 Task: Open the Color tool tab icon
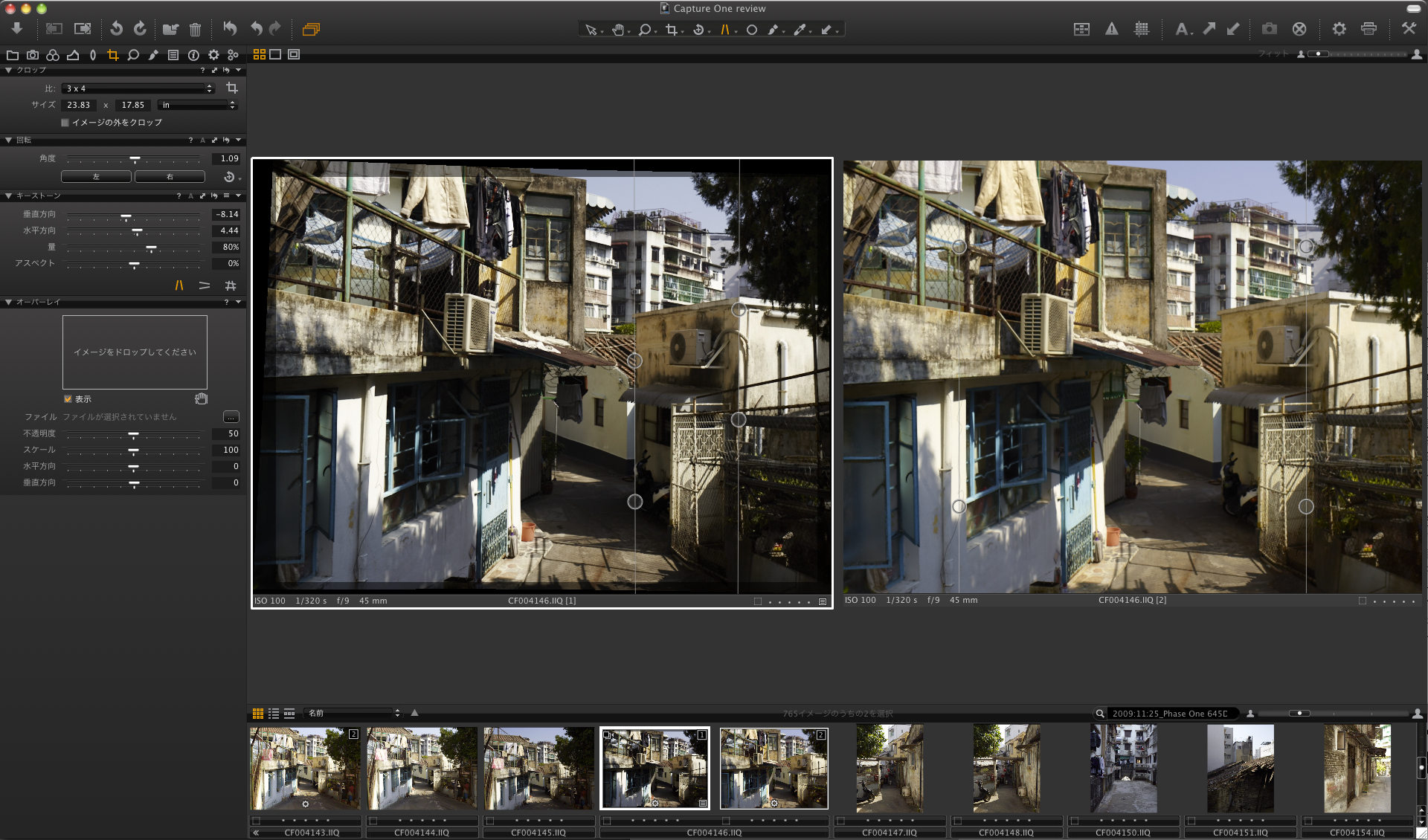pos(53,55)
